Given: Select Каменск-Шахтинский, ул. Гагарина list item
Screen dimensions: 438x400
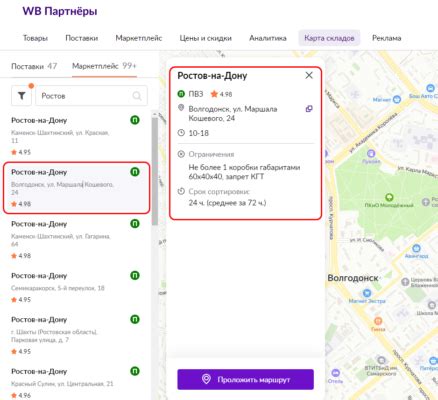Looking at the screenshot, I should (76, 239).
